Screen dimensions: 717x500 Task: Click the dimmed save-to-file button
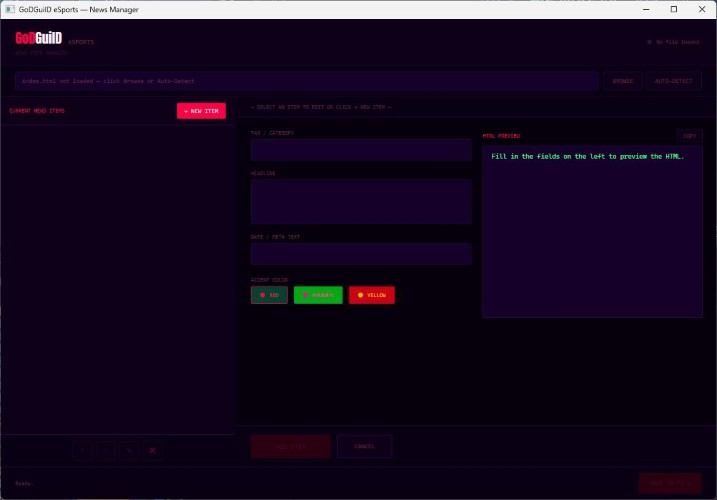(670, 483)
